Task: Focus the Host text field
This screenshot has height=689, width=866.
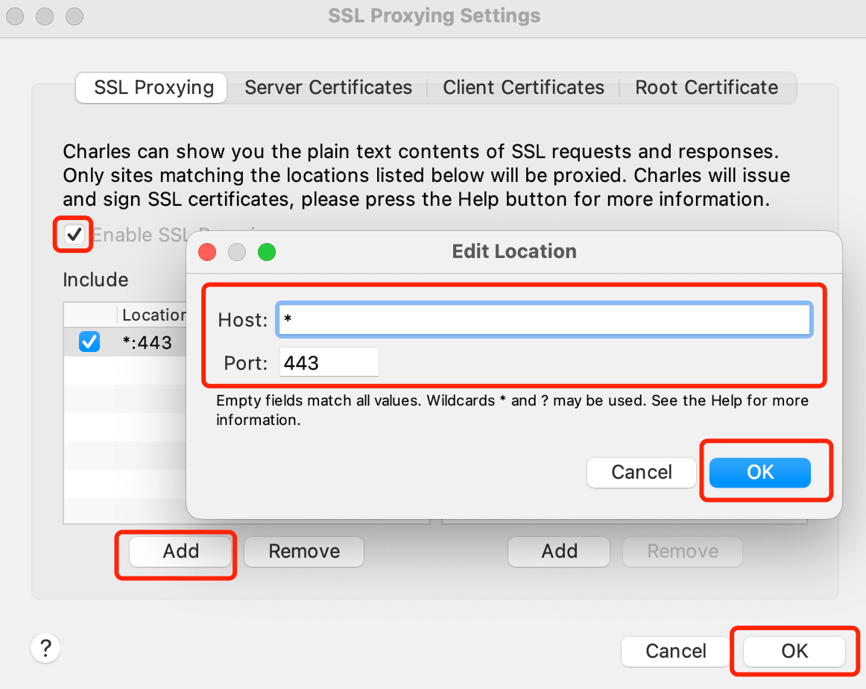Action: coord(543,320)
